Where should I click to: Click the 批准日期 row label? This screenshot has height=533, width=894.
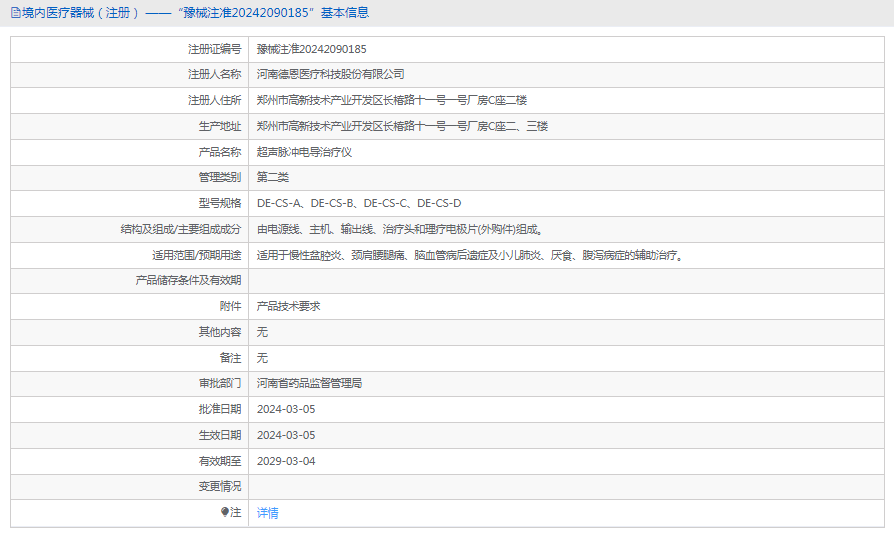tap(220, 409)
